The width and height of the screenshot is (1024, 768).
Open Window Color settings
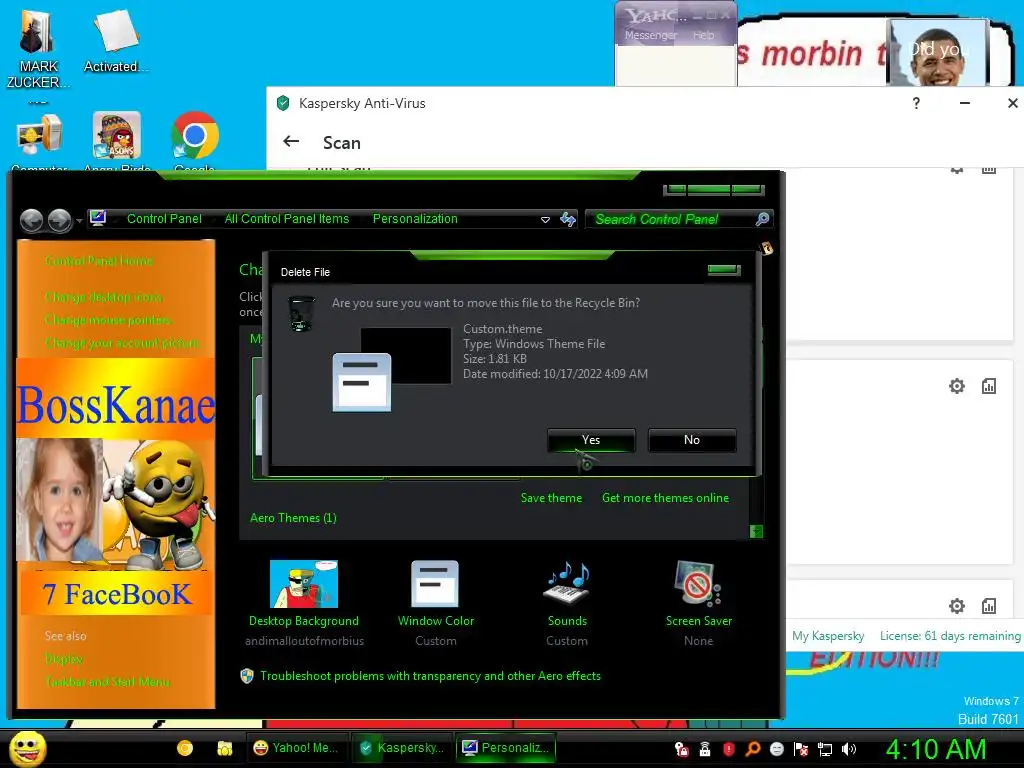(x=436, y=602)
